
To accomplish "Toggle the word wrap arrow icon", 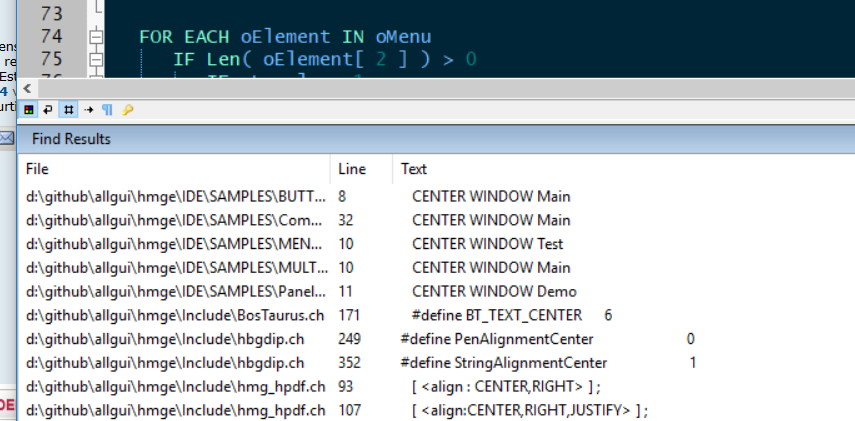I will coord(47,108).
